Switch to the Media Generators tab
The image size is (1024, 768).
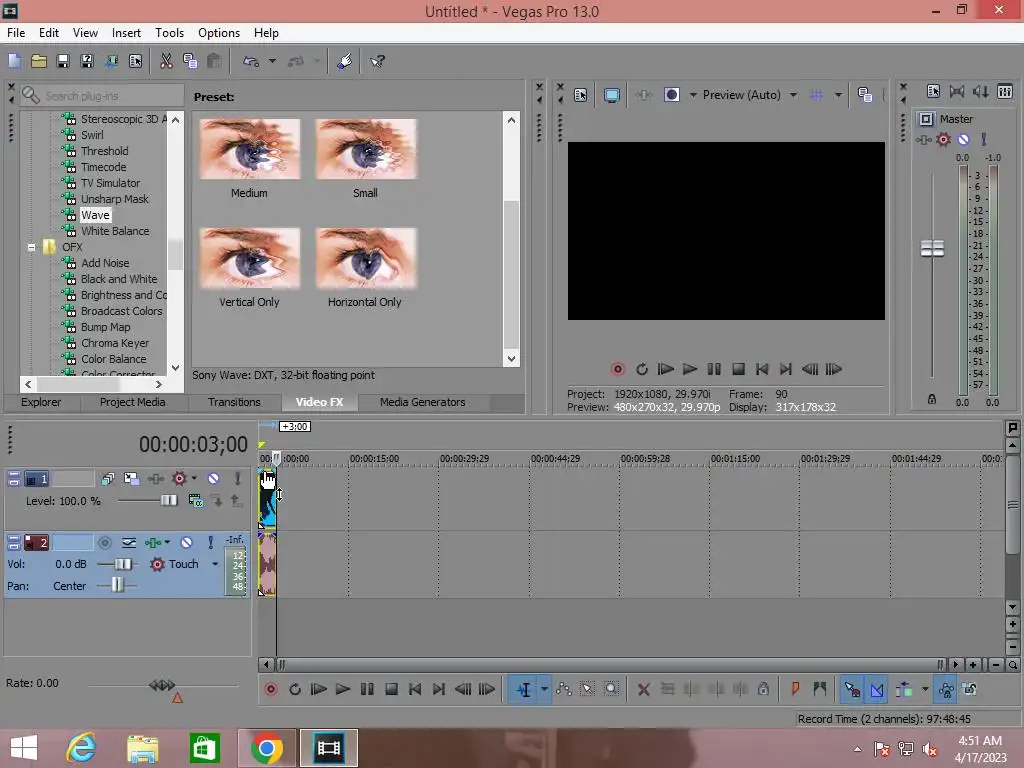[423, 402]
